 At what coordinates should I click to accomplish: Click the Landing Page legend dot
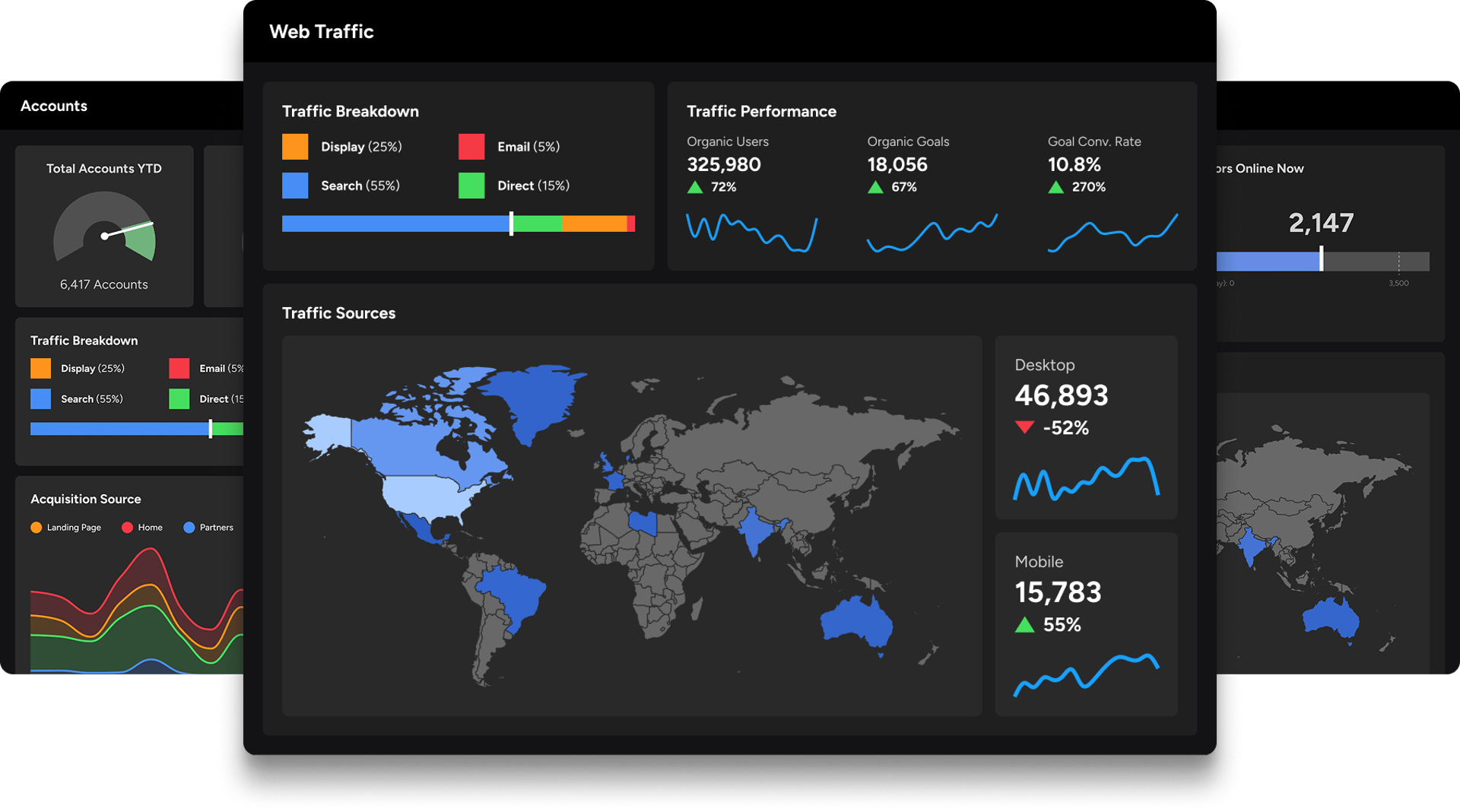(x=36, y=527)
